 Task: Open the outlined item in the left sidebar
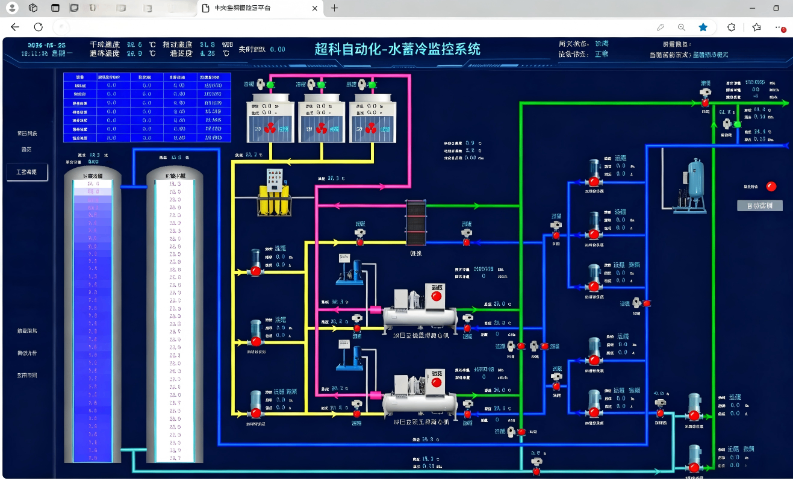(27, 172)
